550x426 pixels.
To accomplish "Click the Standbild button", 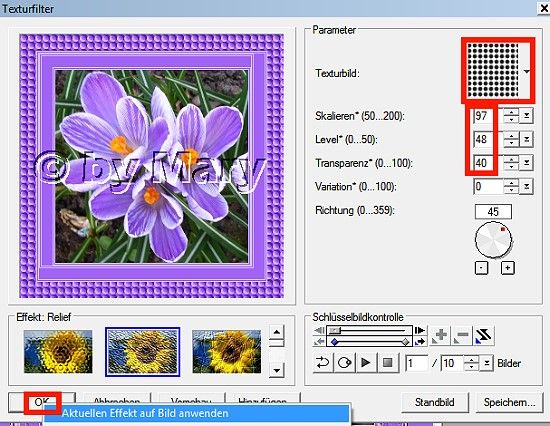I will pyautogui.click(x=435, y=402).
